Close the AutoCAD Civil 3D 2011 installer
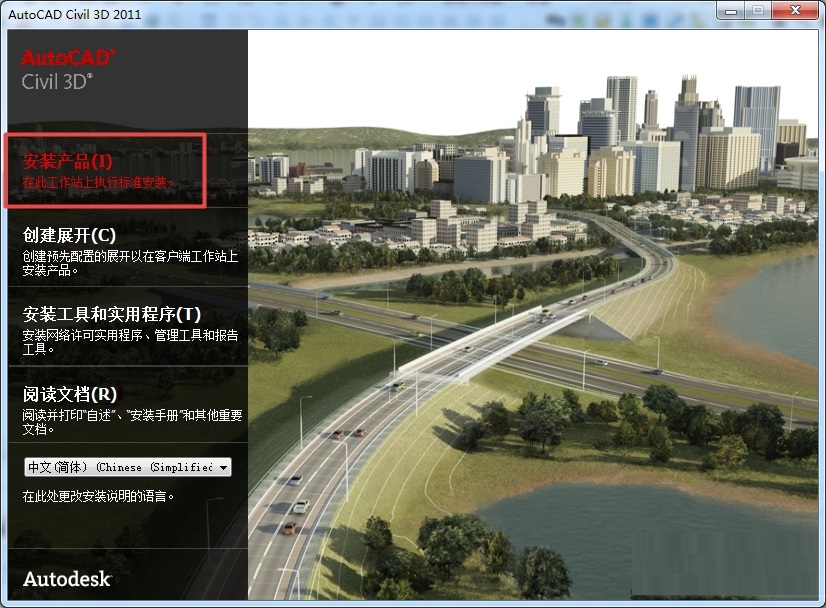The image size is (826, 608). tap(795, 11)
